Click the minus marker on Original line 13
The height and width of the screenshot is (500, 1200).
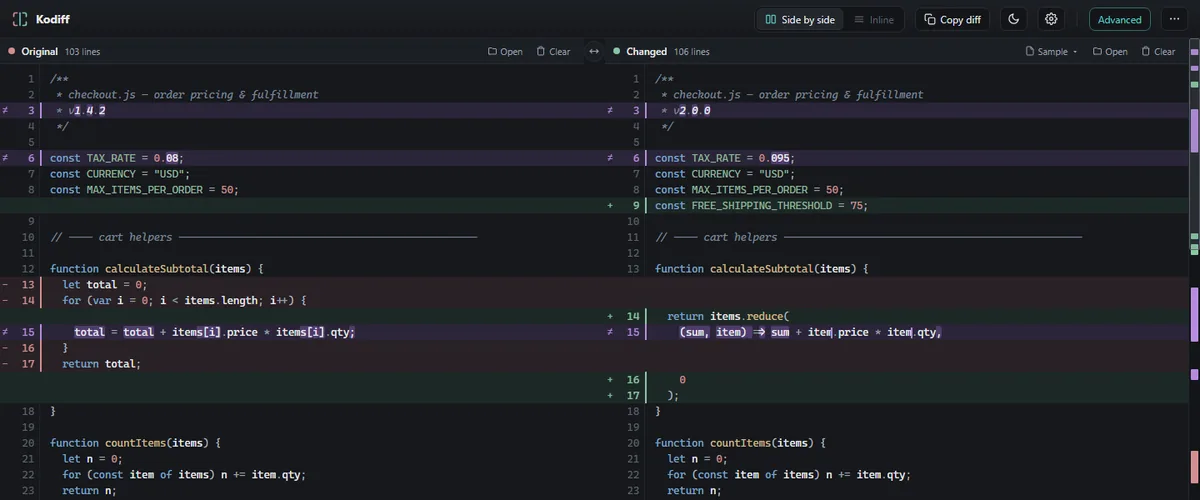6,285
